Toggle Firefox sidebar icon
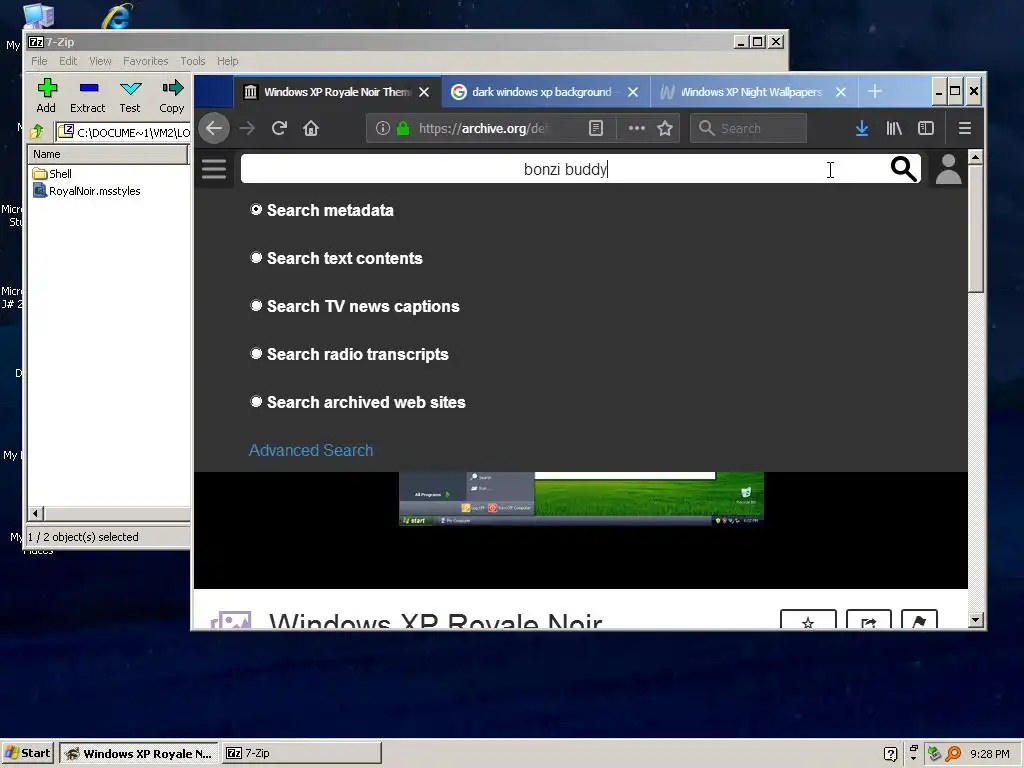This screenshot has width=1024, height=768. point(926,128)
